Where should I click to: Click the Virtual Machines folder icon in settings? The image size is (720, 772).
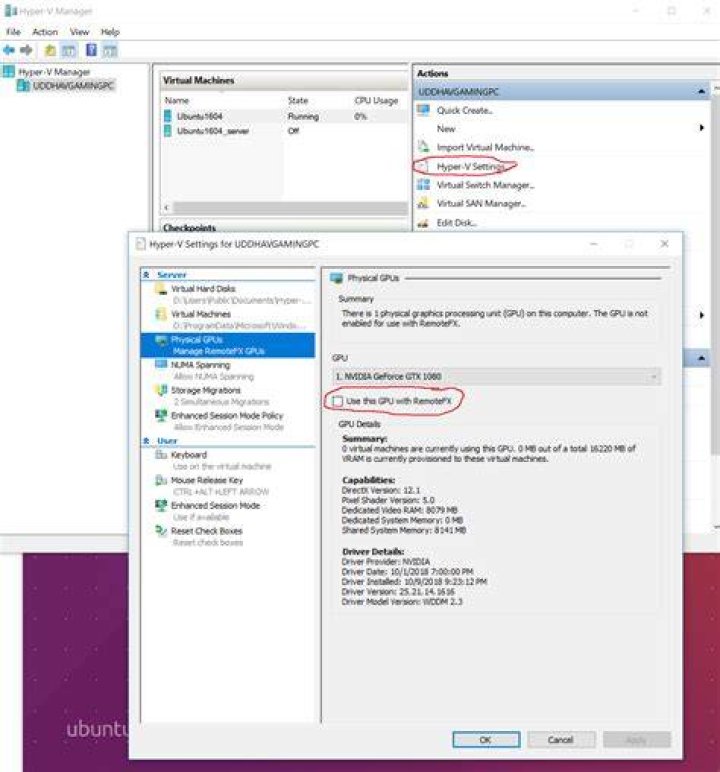click(161, 314)
